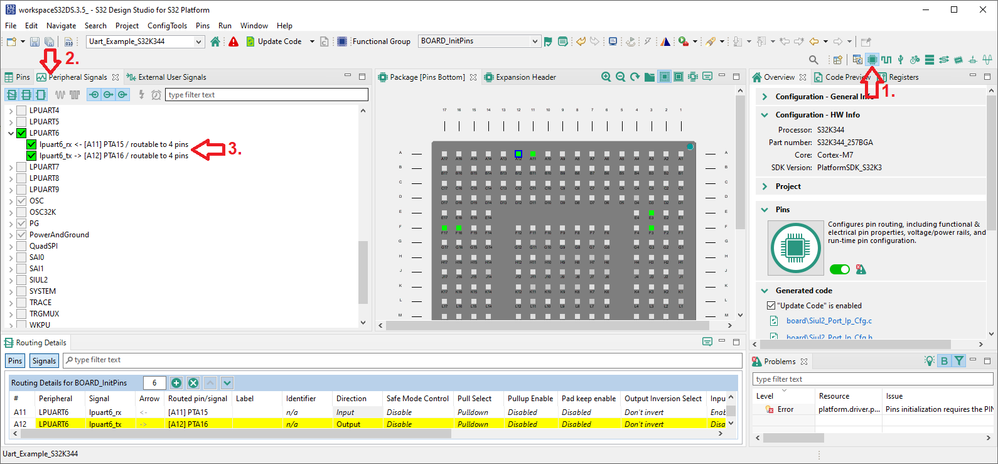Image resolution: width=998 pixels, height=464 pixels.
Task: Switch to the Registers tab
Action: coord(897,77)
